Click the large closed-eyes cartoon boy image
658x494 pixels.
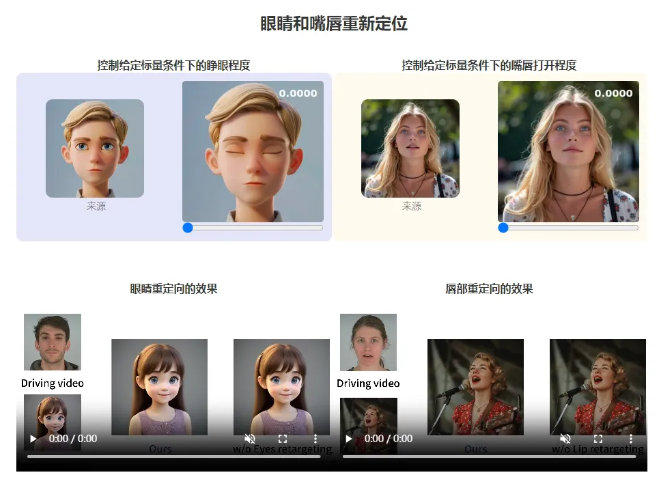253,151
